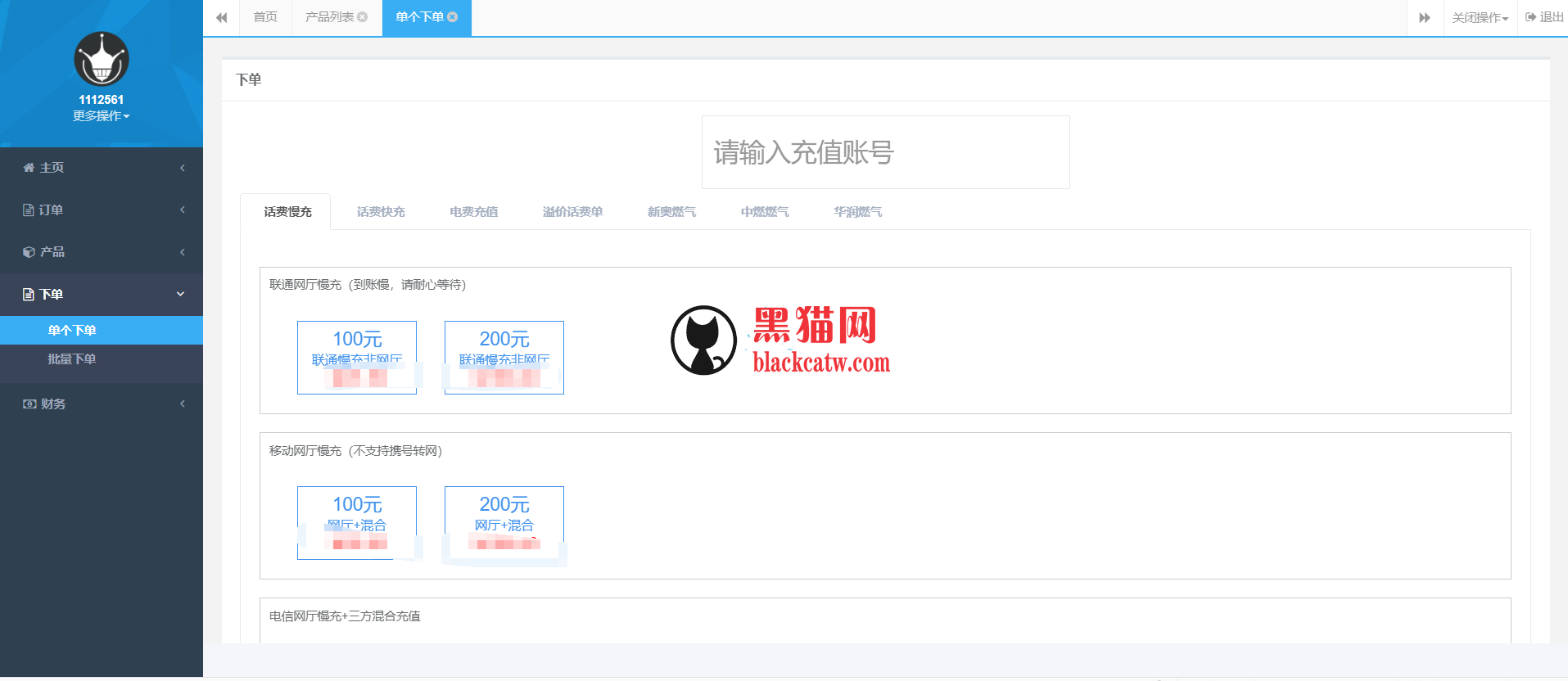
Task: Choose 100元 移动 网厅+混合 product
Action: (x=357, y=523)
